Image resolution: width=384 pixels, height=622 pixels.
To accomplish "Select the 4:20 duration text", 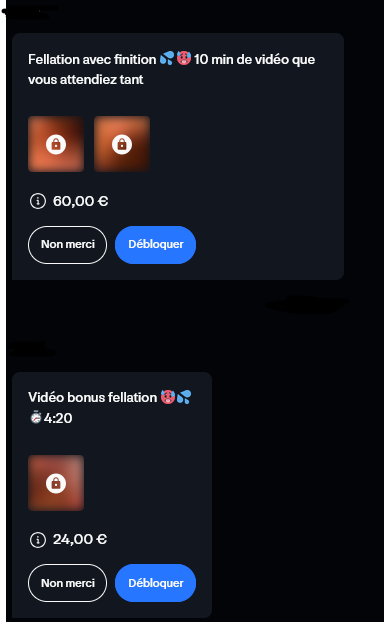I will [58, 418].
